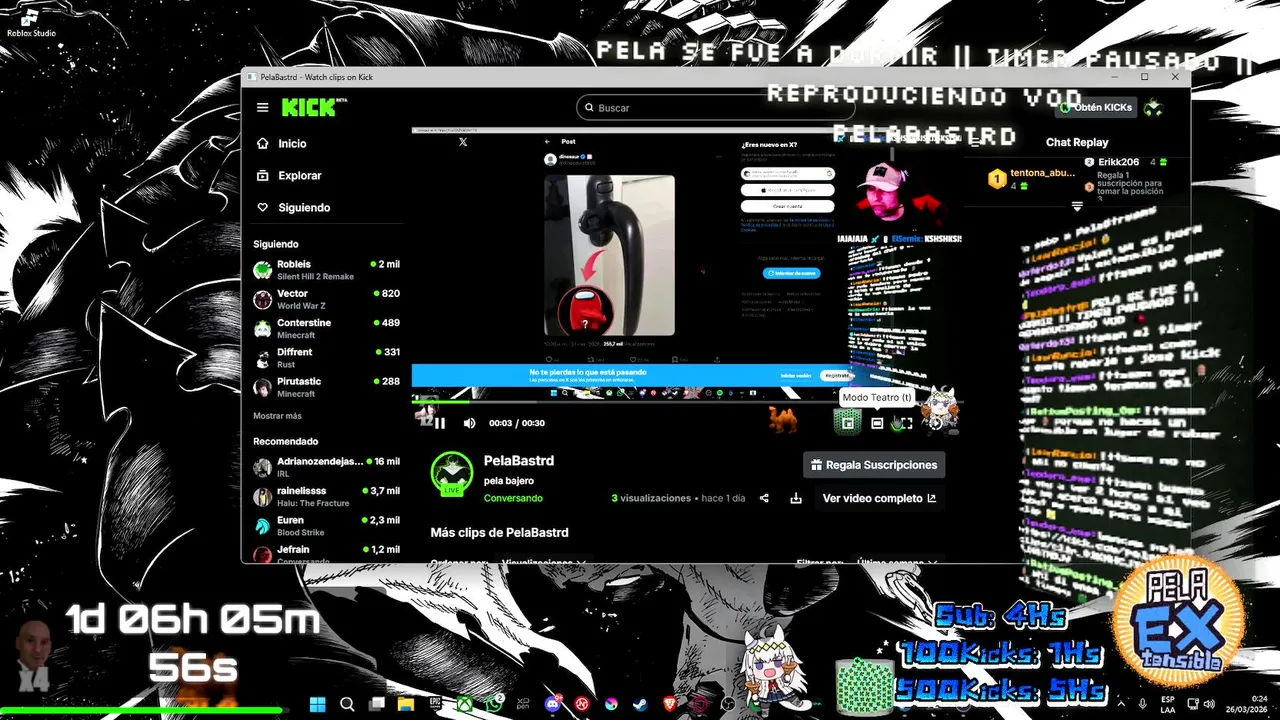Open PelaBastrd channel name link
Viewport: 1280px width, 720px height.
[x=519, y=461]
